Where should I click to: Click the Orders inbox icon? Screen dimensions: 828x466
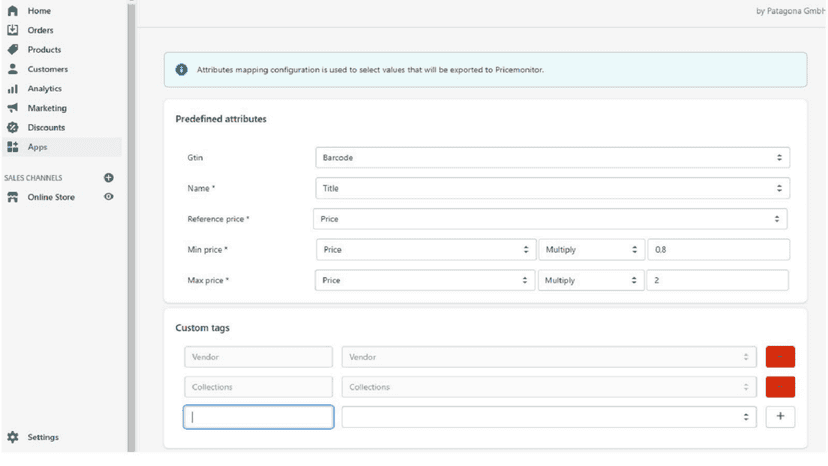pyautogui.click(x=13, y=30)
